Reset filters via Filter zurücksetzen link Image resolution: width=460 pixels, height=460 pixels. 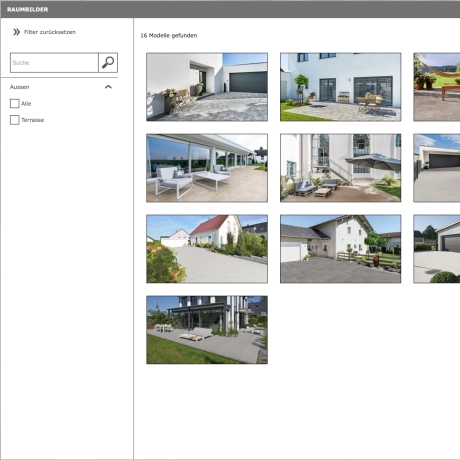pos(50,32)
